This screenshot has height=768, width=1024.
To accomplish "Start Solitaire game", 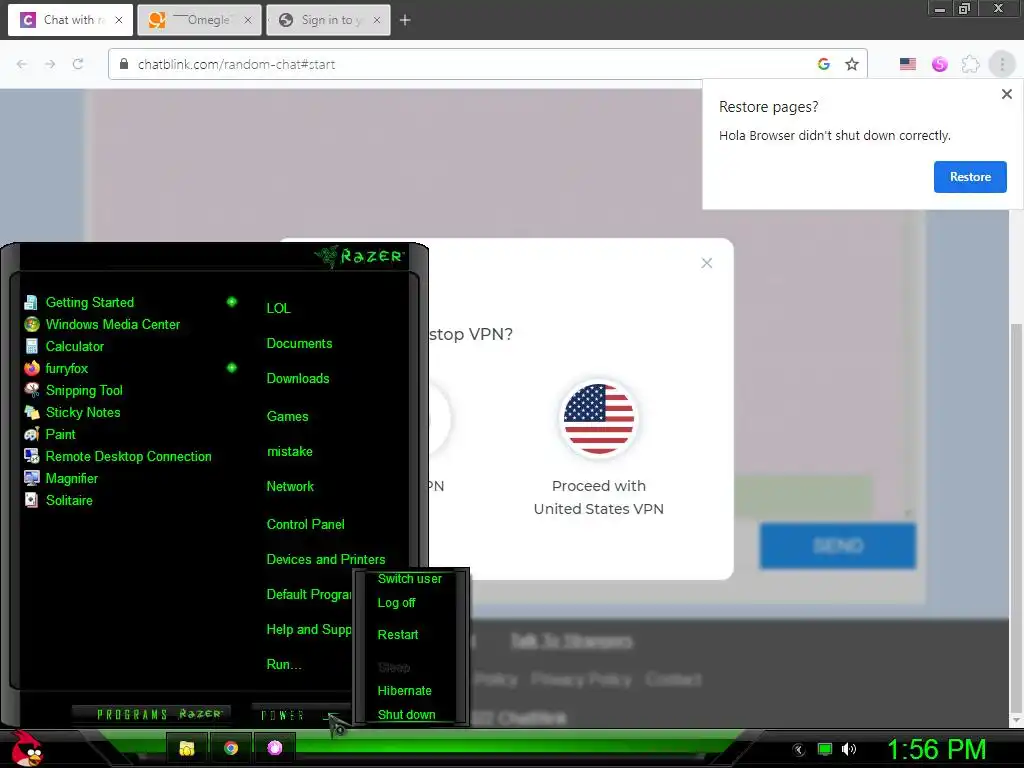I will coord(58,500).
